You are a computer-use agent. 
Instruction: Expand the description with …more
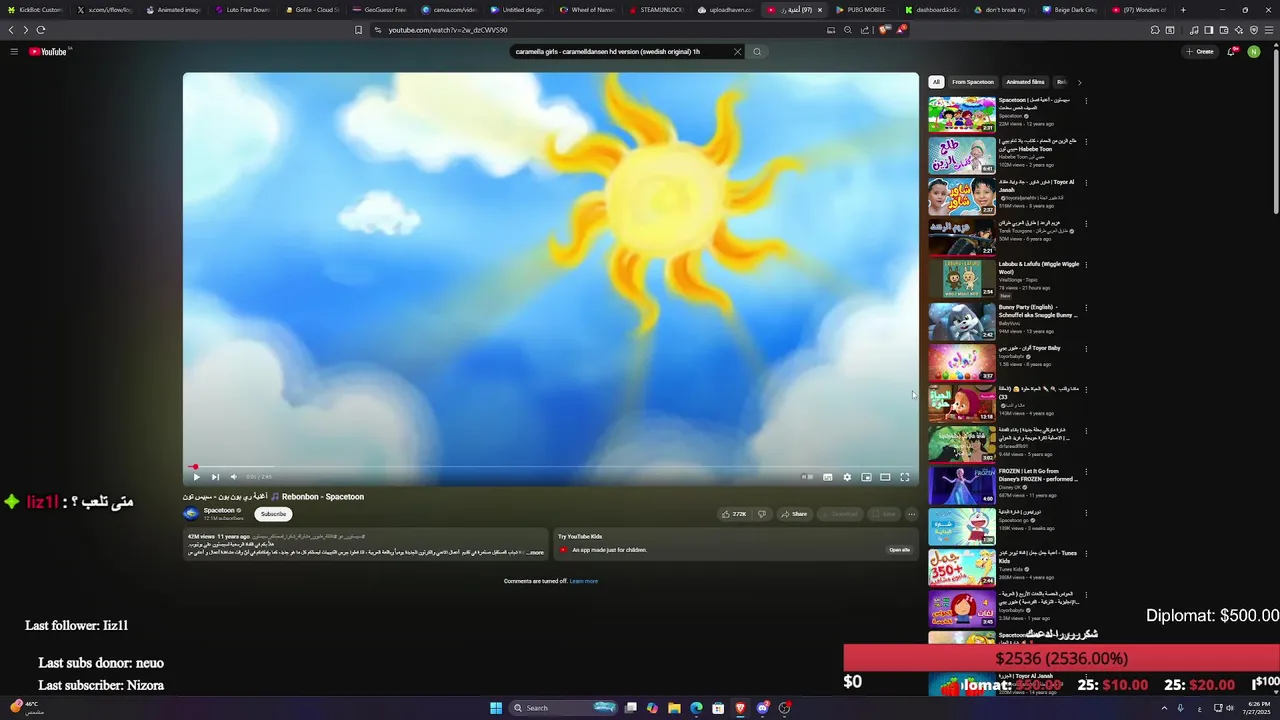coord(536,553)
